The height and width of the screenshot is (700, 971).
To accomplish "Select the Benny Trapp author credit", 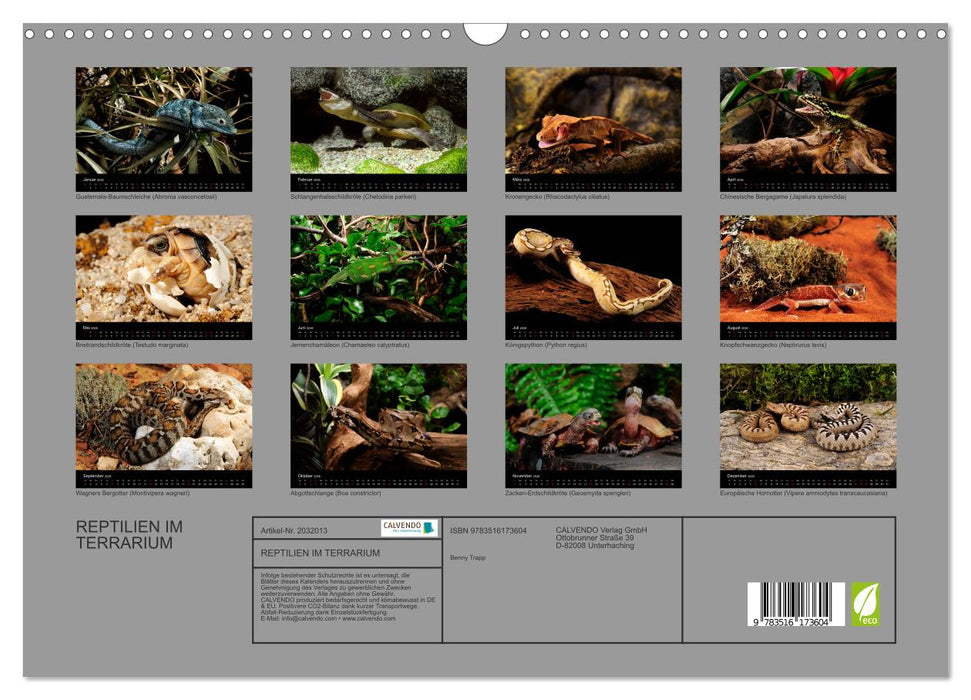I will 469,556.
